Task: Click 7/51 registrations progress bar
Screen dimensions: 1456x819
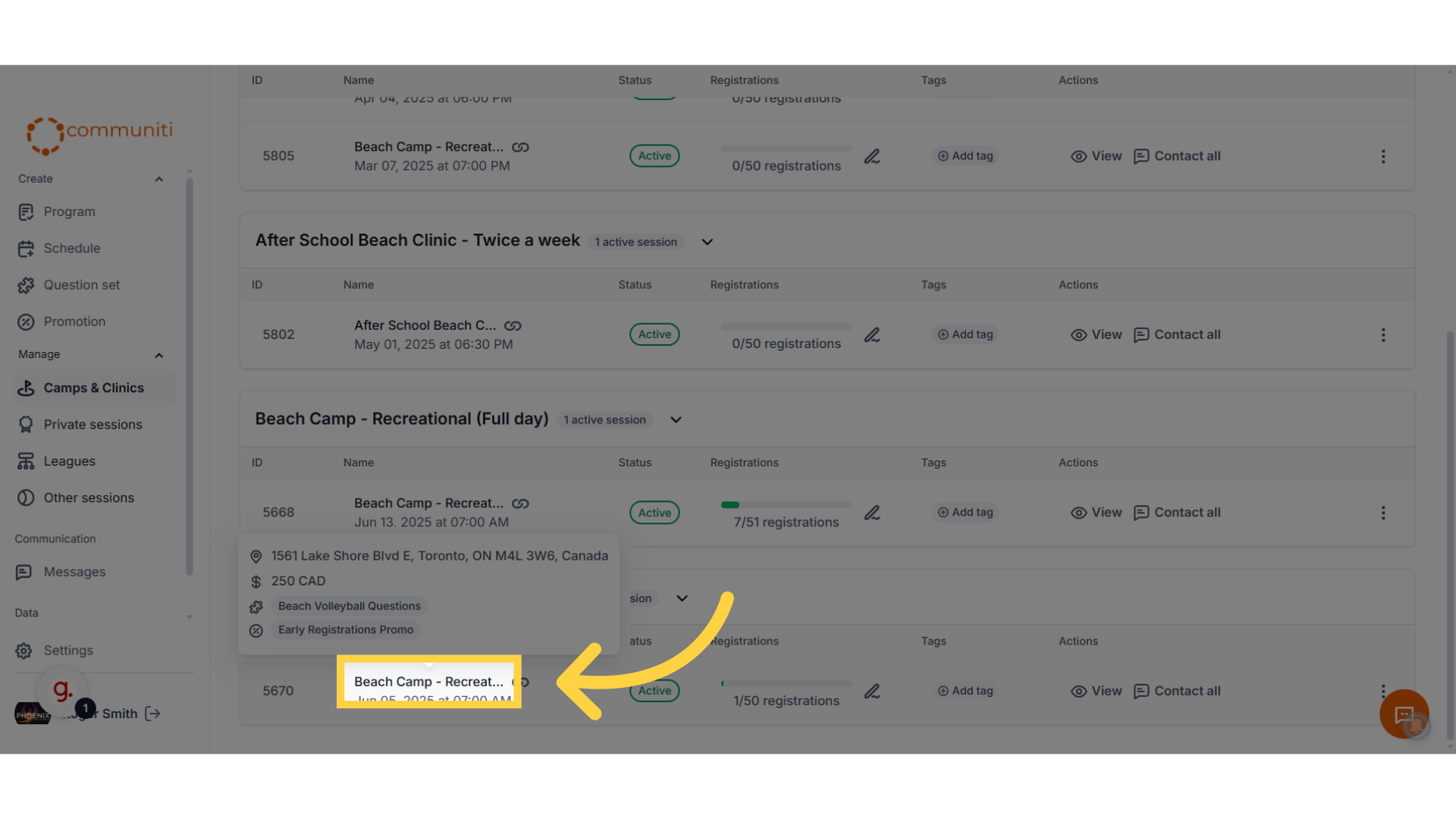Action: (x=786, y=505)
